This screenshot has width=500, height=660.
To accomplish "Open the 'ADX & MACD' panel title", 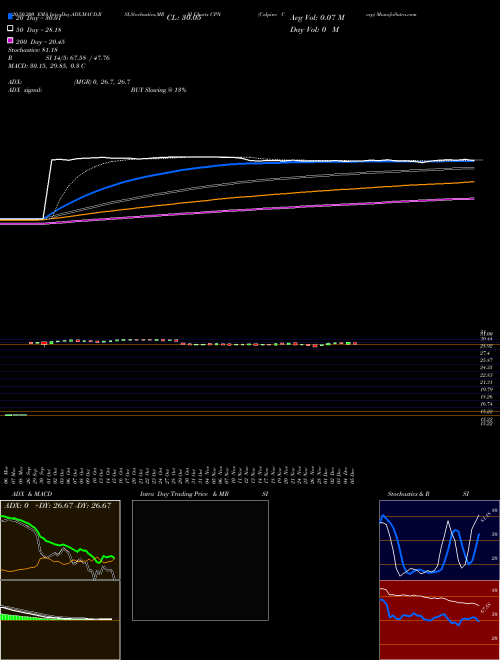I will click(x=32, y=494).
